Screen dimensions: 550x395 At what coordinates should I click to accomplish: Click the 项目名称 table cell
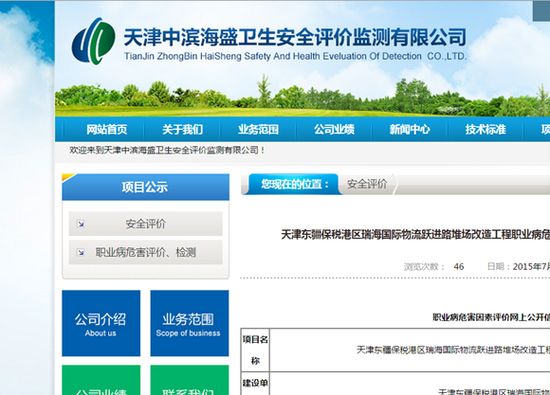pos(255,350)
